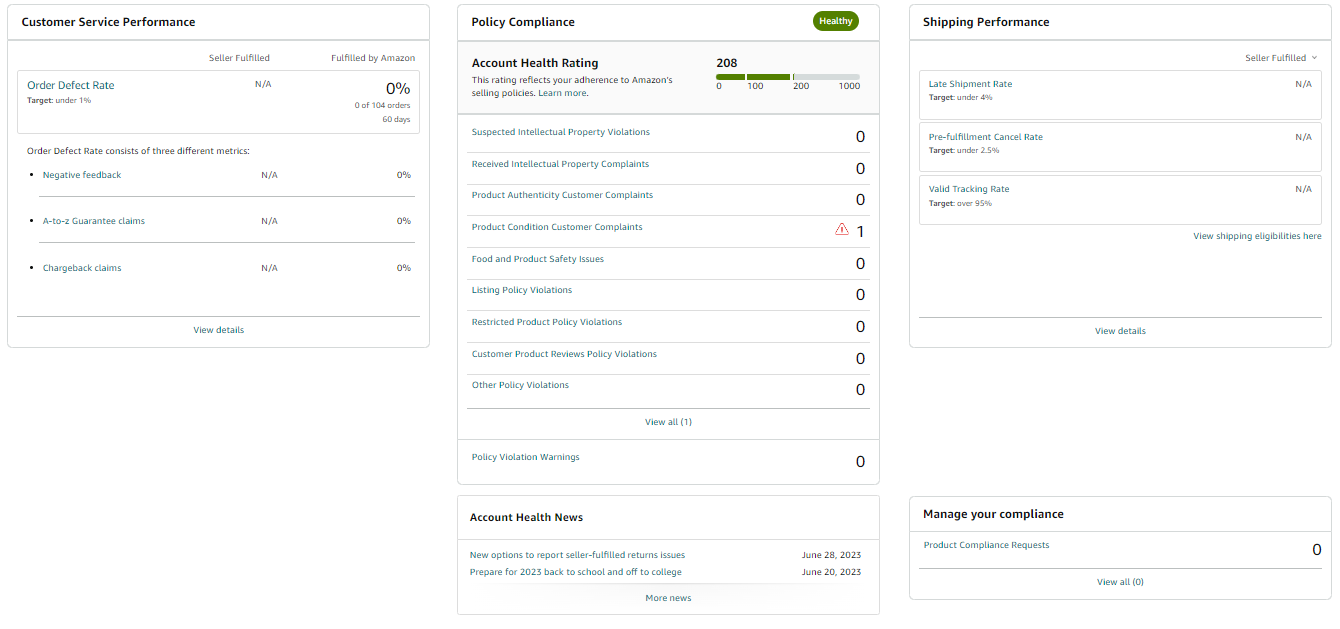This screenshot has width=1340, height=629.
Task: Click the account health score 208
Action: coord(727,62)
